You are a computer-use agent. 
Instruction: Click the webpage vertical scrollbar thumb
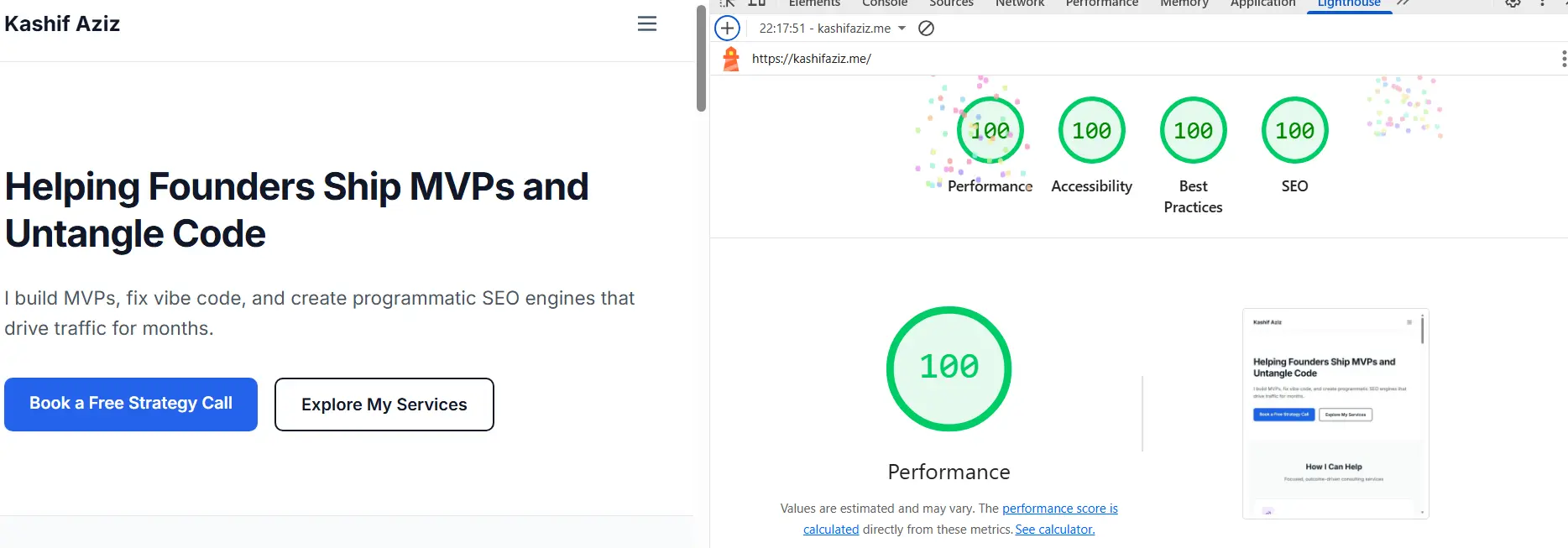701,58
